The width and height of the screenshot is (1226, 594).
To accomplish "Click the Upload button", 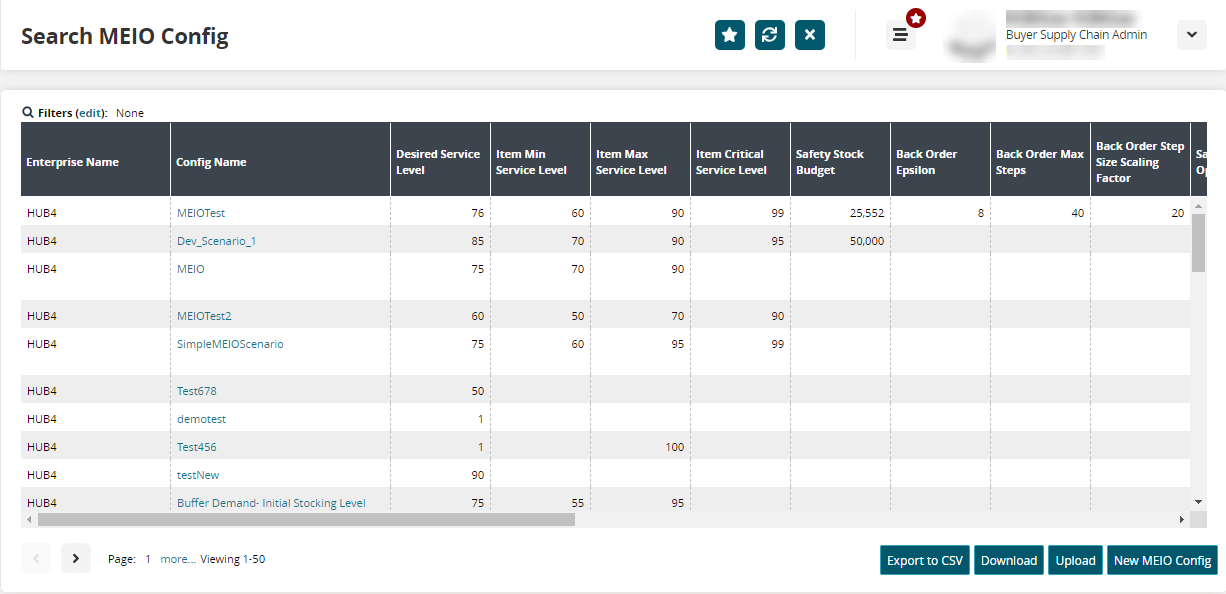I will (x=1075, y=560).
